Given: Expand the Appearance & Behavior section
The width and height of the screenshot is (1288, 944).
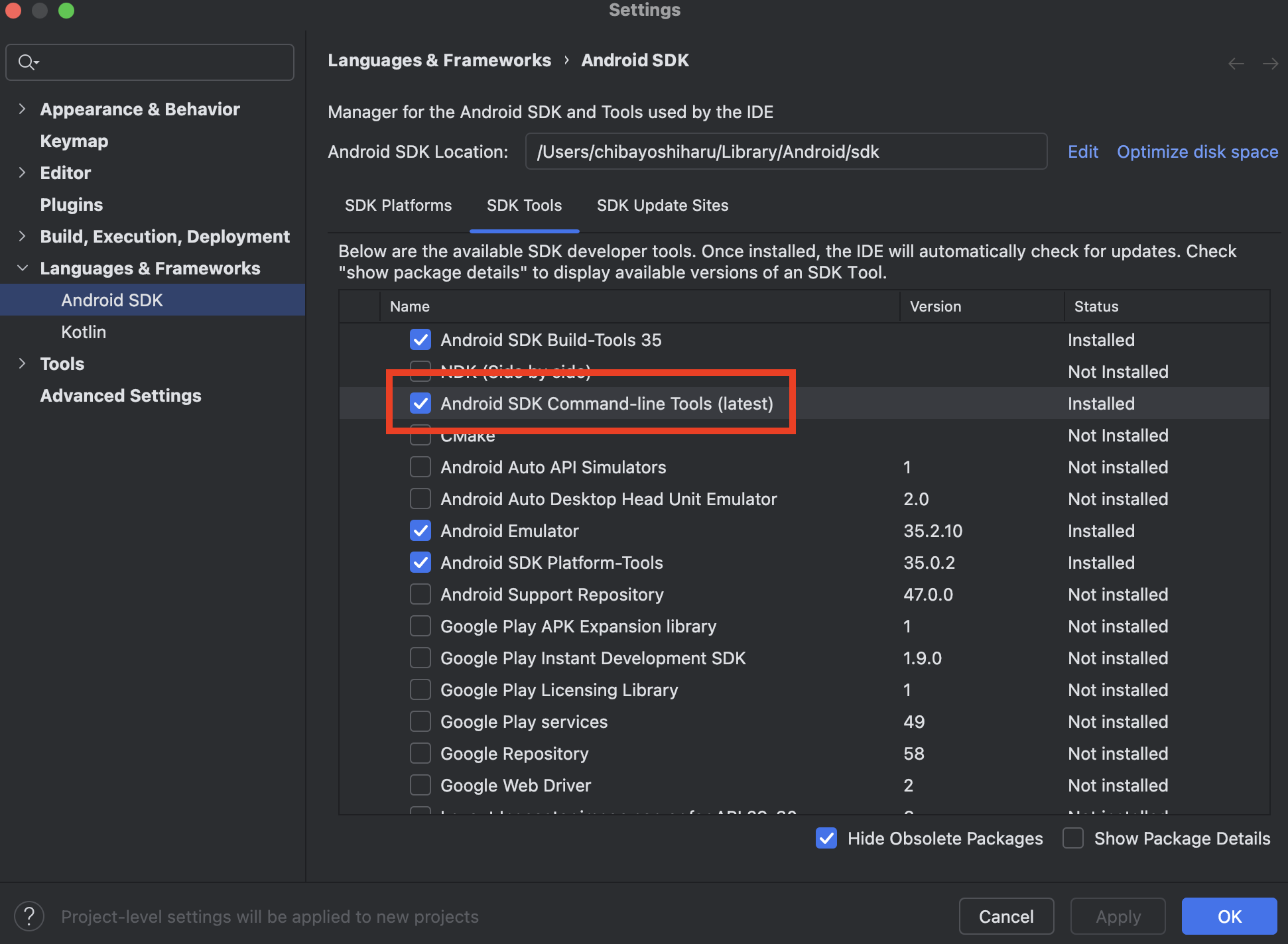Looking at the screenshot, I should click(x=22, y=109).
